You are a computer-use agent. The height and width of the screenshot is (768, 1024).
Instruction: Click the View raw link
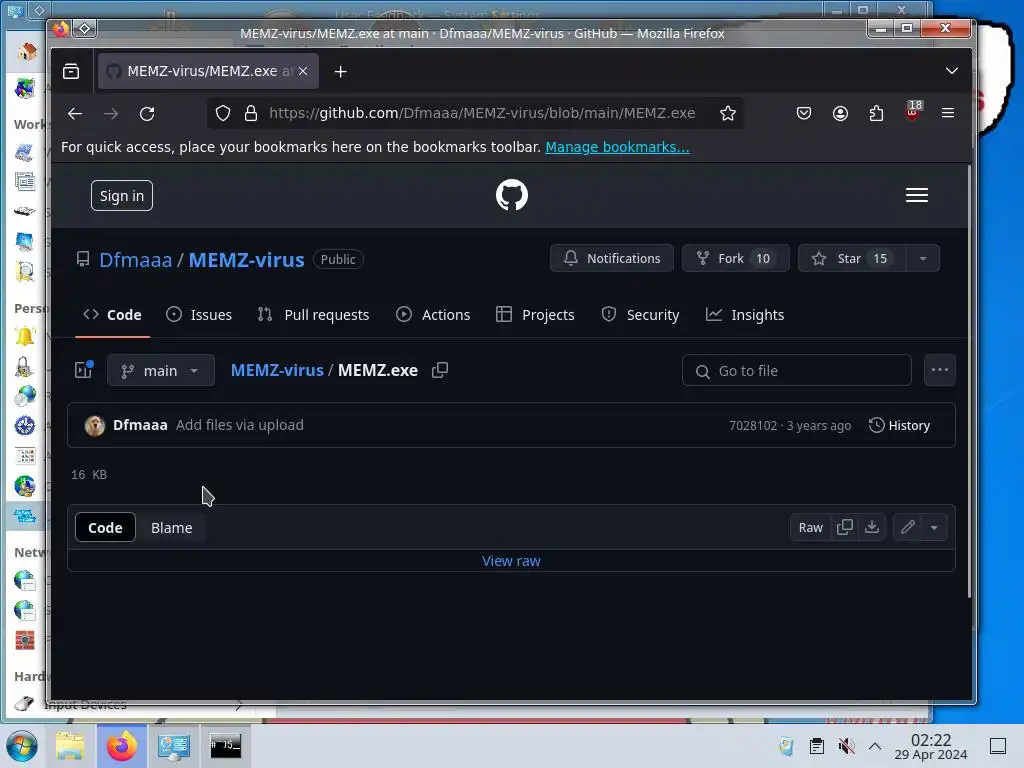point(511,561)
